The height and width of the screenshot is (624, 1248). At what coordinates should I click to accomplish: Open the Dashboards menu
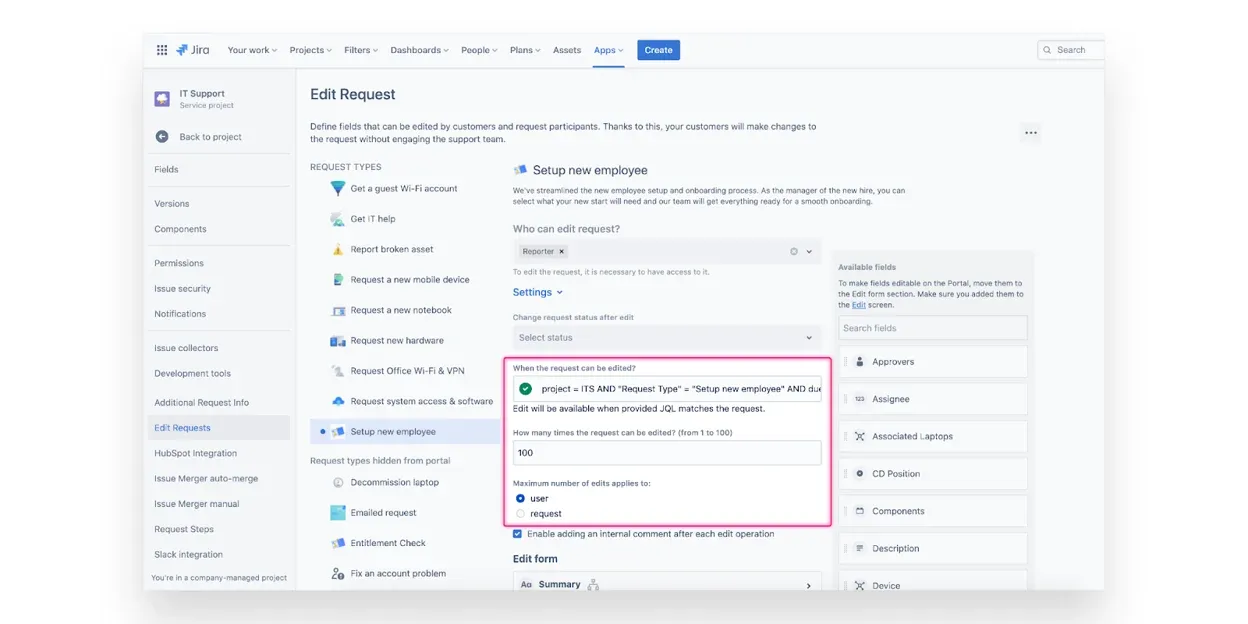point(419,50)
